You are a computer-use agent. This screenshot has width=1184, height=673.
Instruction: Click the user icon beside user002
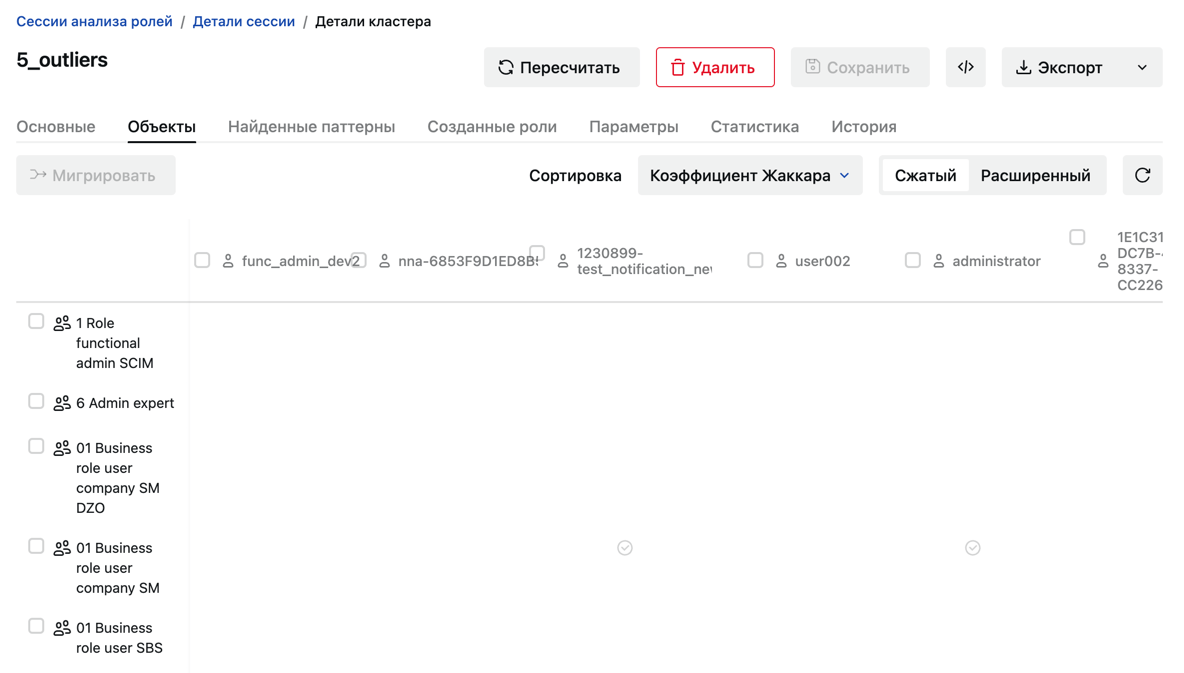[x=782, y=261]
